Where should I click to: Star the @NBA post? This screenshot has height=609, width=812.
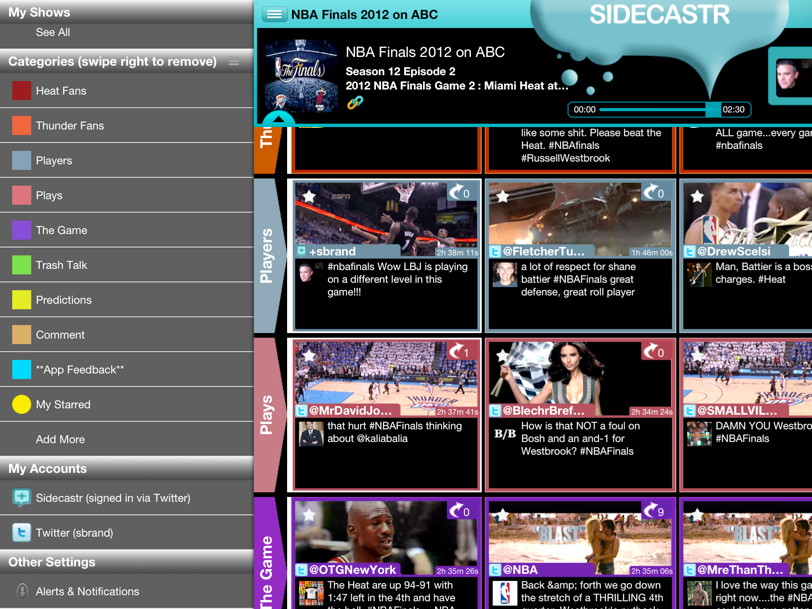pos(502,515)
